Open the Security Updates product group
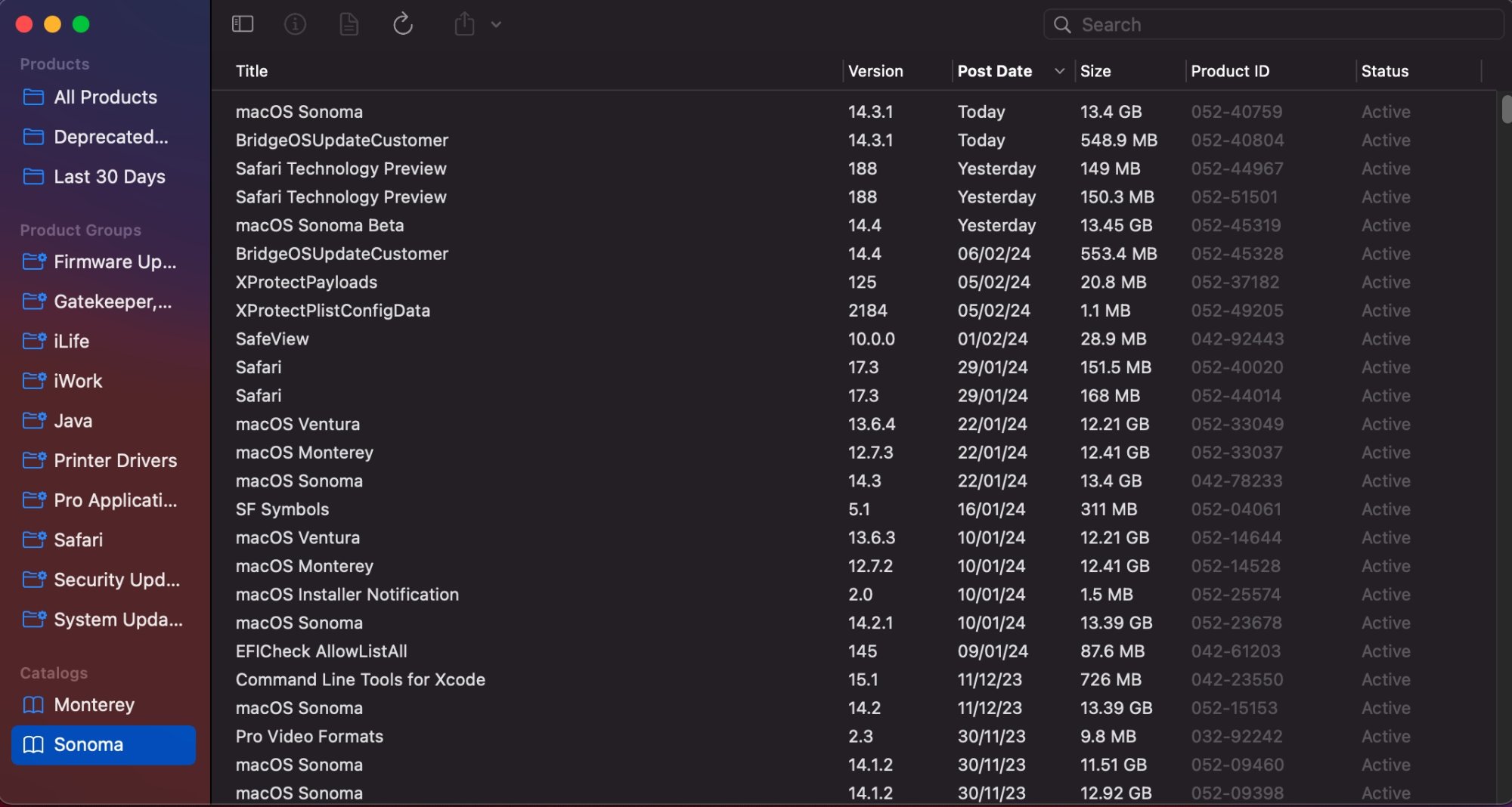Viewport: 1512px width, 807px height. tap(104, 580)
